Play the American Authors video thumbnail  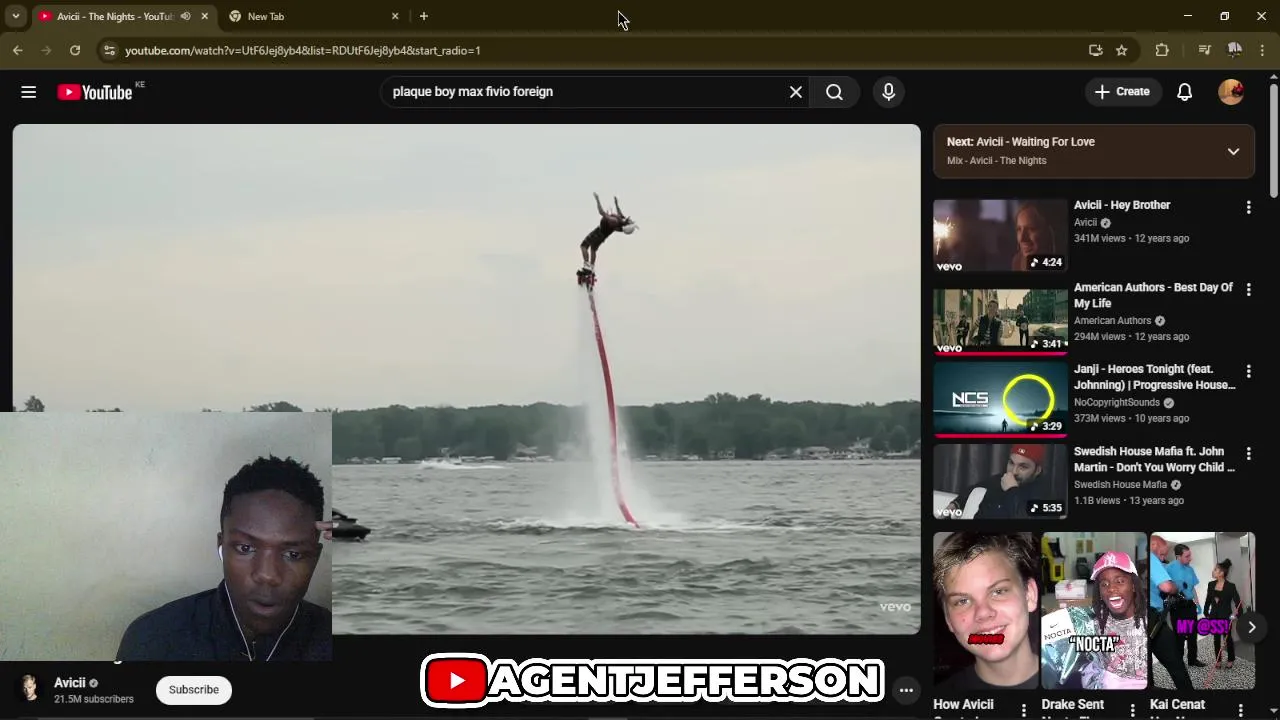pos(1000,320)
